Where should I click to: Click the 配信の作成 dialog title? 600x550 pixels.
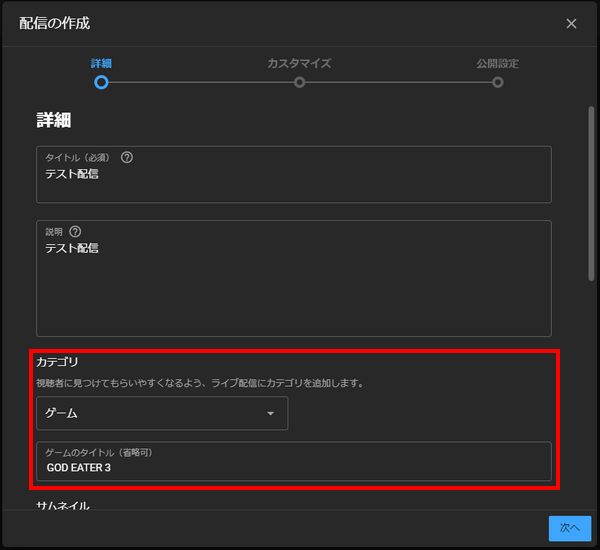54,23
